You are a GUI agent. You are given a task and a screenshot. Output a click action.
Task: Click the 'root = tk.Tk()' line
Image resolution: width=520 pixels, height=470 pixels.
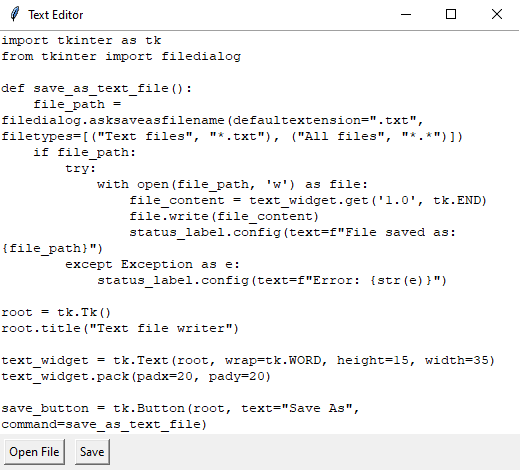(x=56, y=312)
